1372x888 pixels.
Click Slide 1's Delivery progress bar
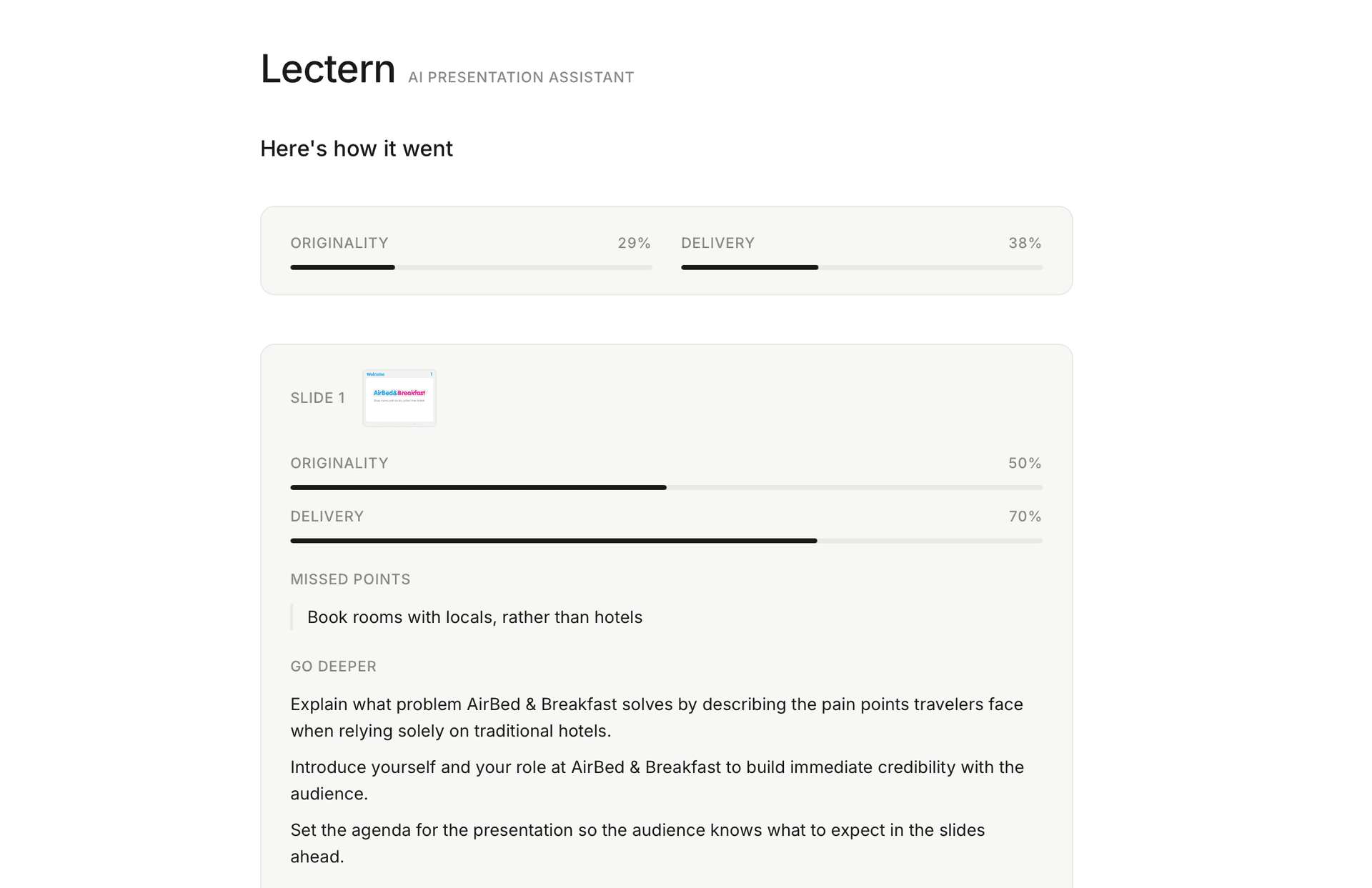point(665,540)
